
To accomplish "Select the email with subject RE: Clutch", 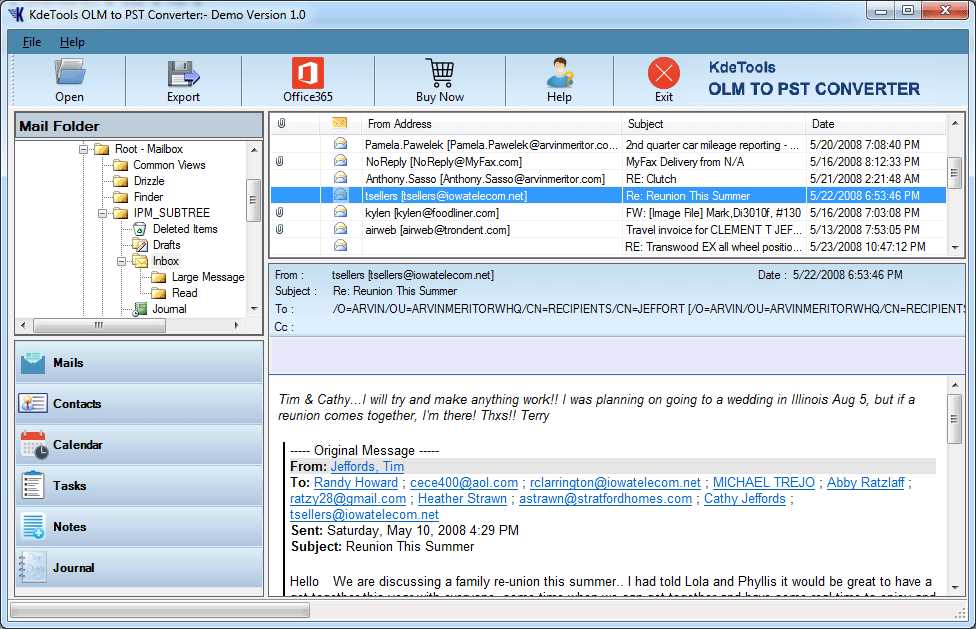I will point(608,179).
